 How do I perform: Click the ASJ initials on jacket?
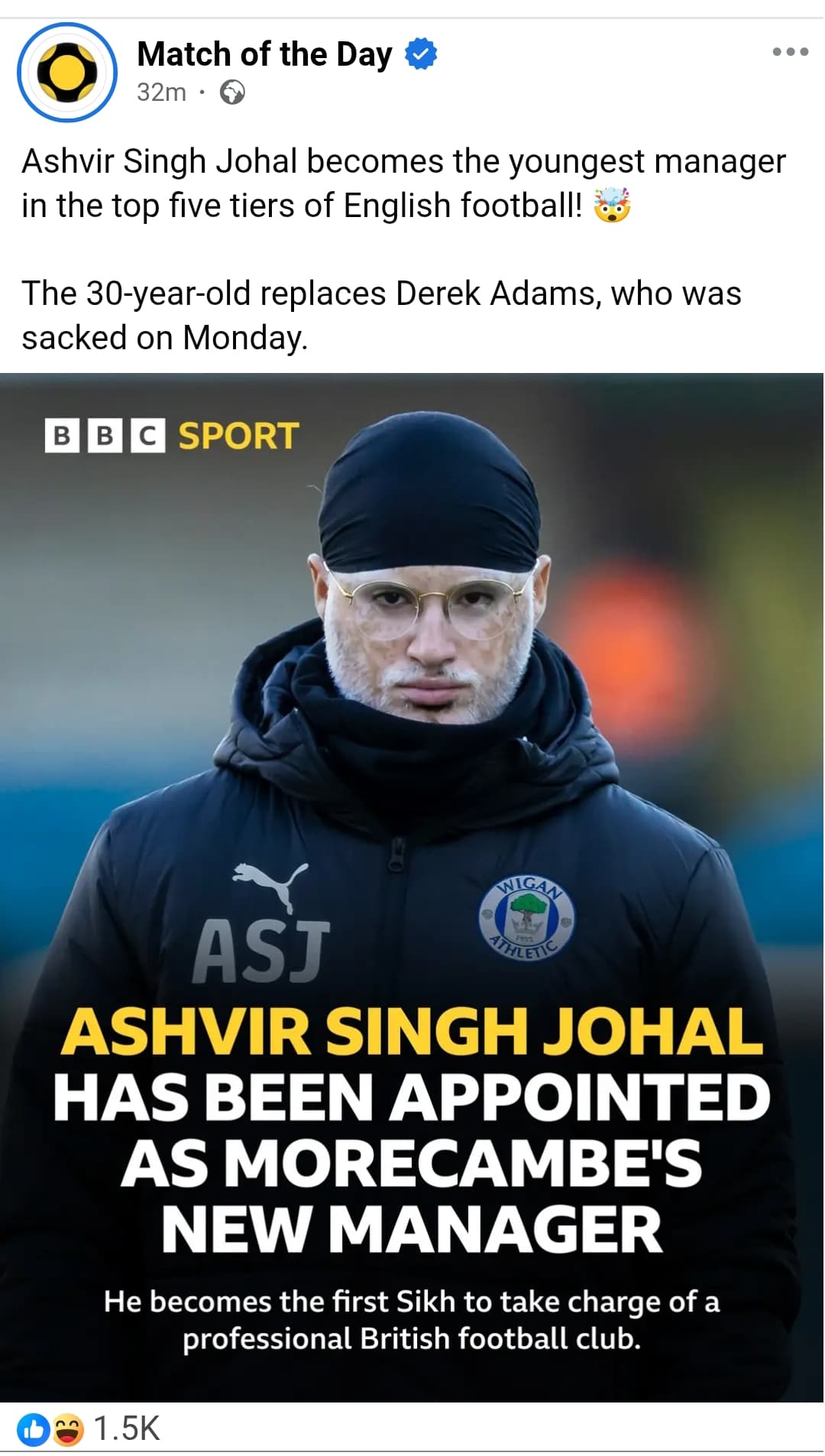260,951
